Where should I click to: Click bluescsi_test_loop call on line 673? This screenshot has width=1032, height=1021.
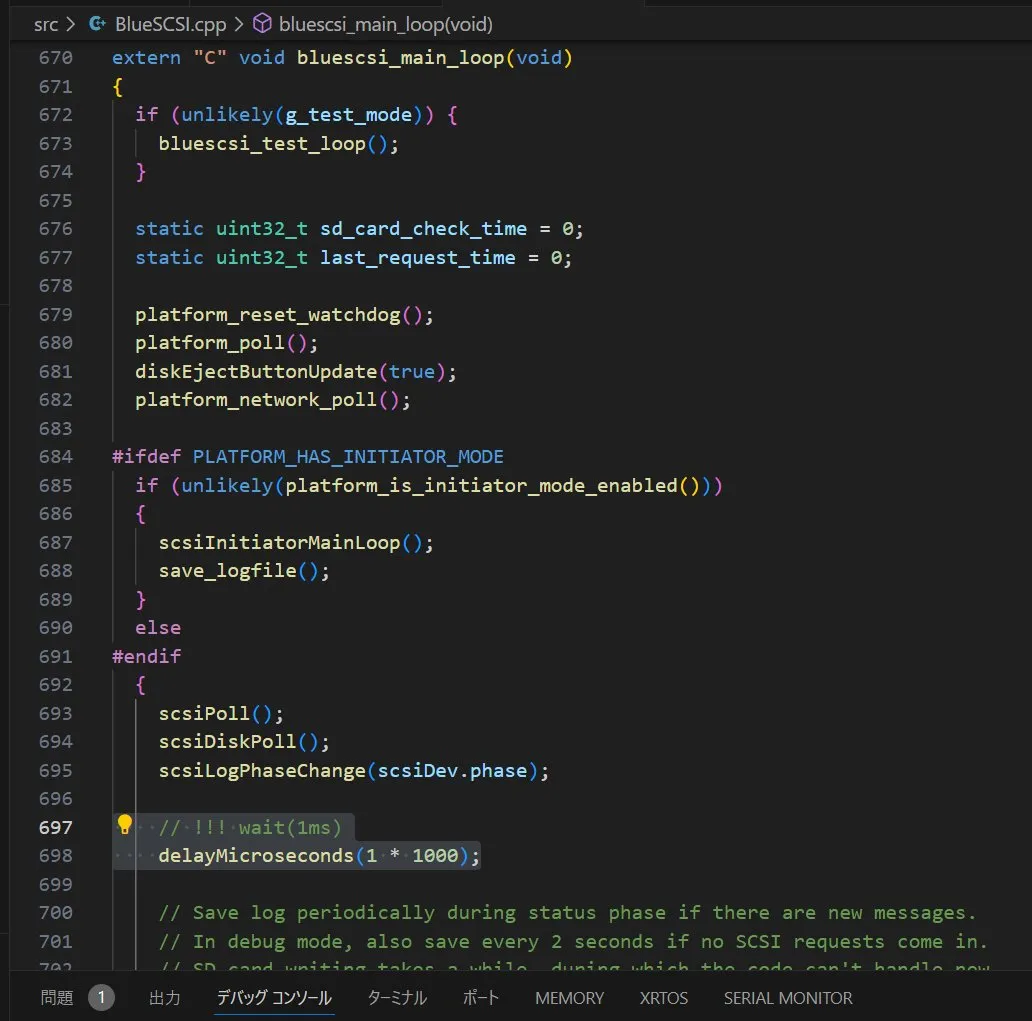[x=262, y=144]
